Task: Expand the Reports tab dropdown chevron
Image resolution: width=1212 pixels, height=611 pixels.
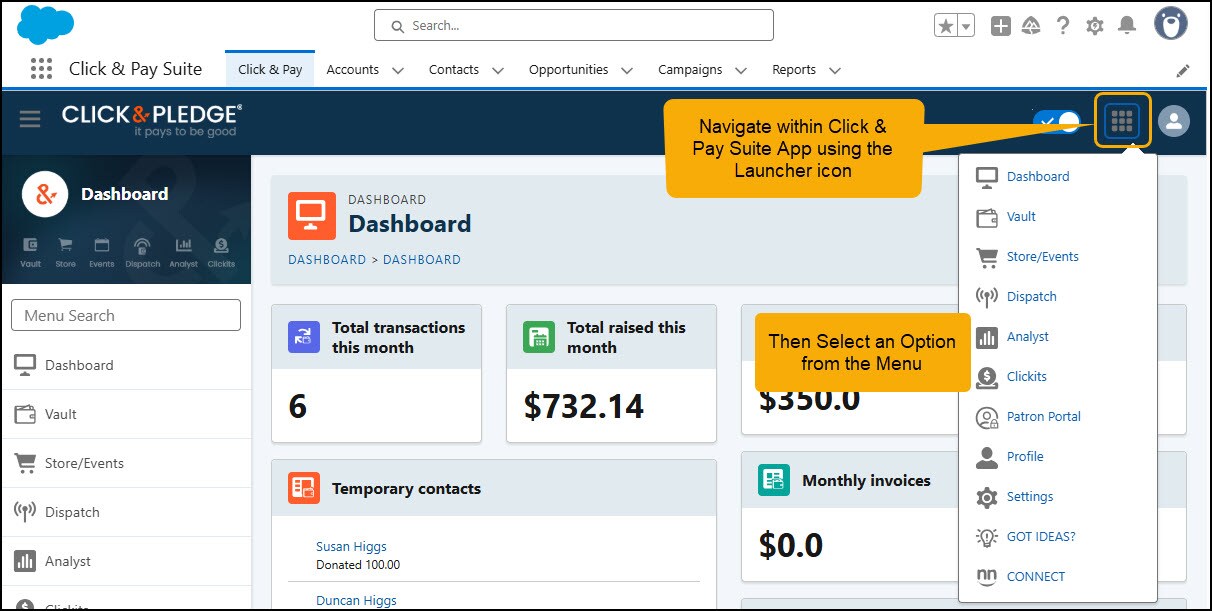Action: click(x=835, y=70)
